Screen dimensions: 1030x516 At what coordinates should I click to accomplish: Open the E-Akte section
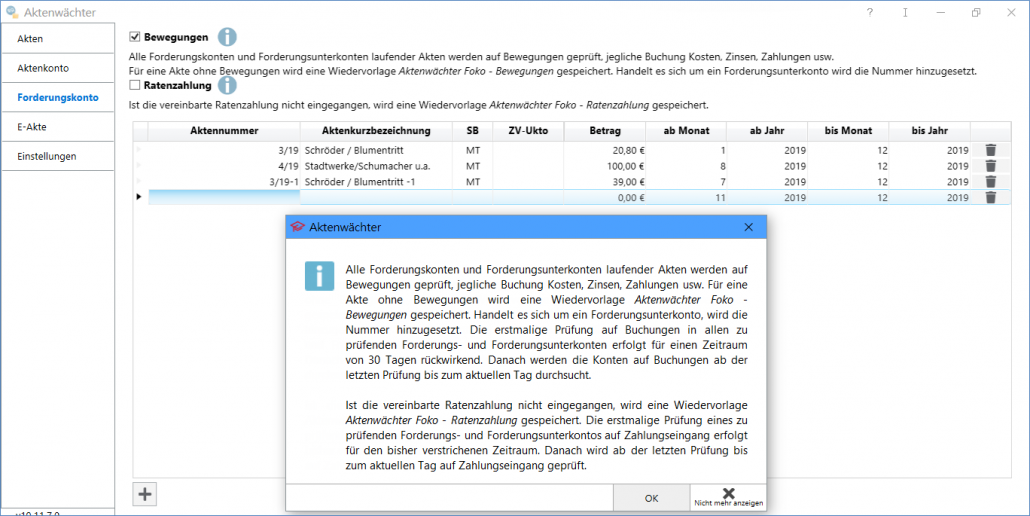tap(58, 127)
